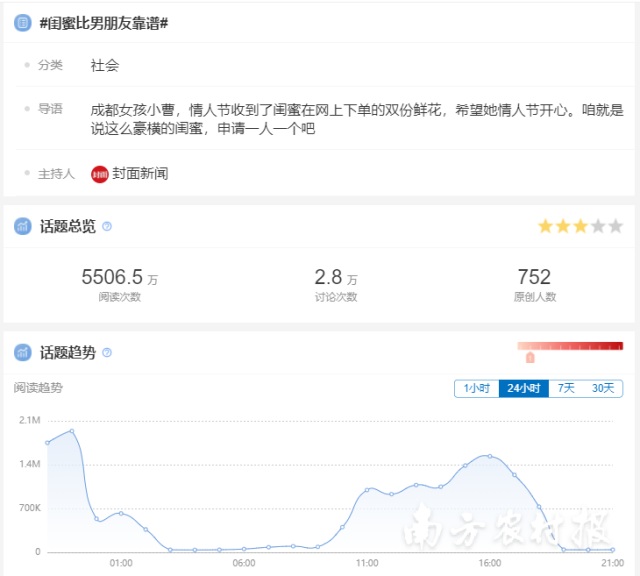Click the 2.8 万 讨论次数 value
Image resolution: width=640 pixels, height=576 pixels.
[x=336, y=277]
